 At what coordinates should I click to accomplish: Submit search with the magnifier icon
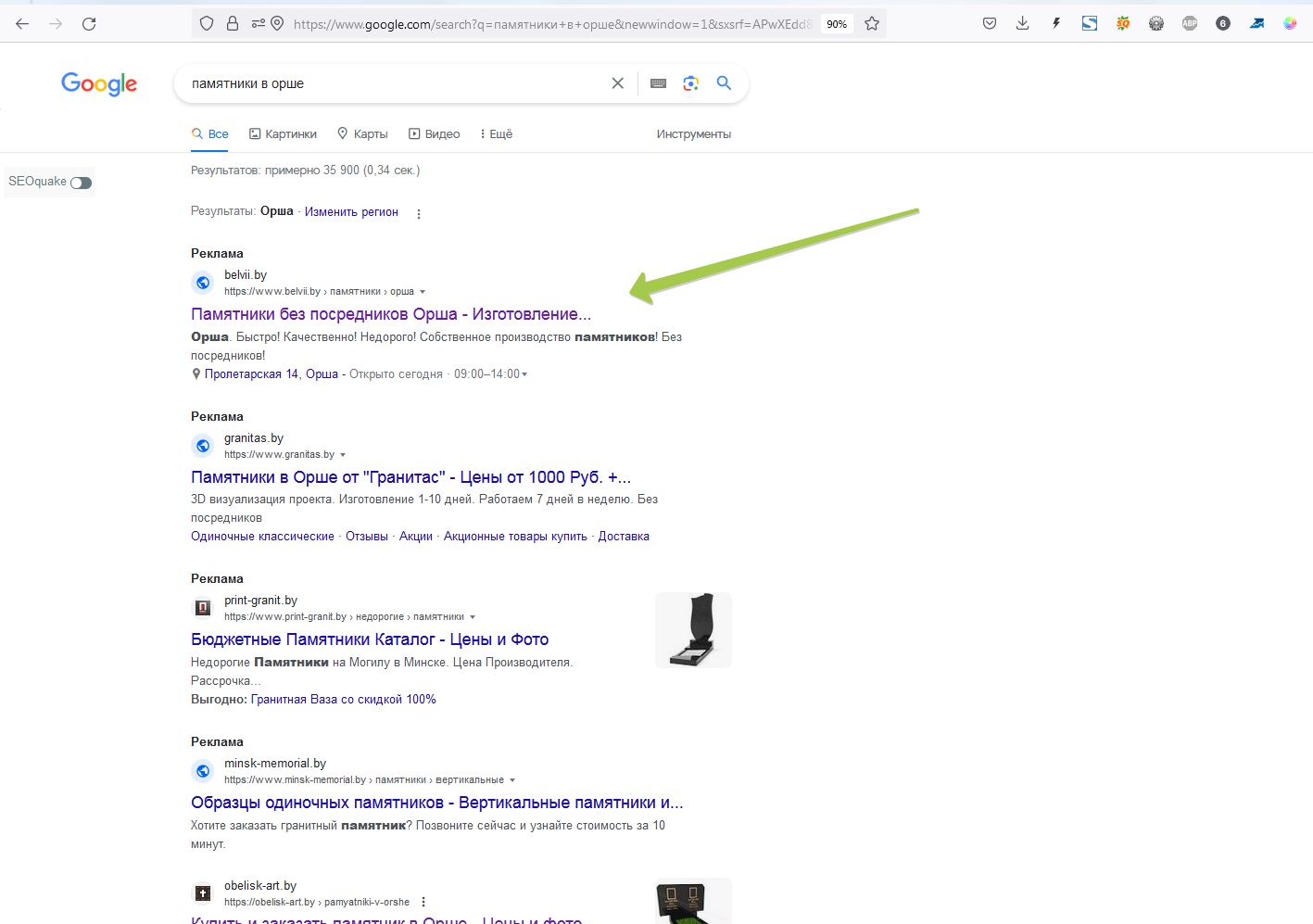click(724, 83)
